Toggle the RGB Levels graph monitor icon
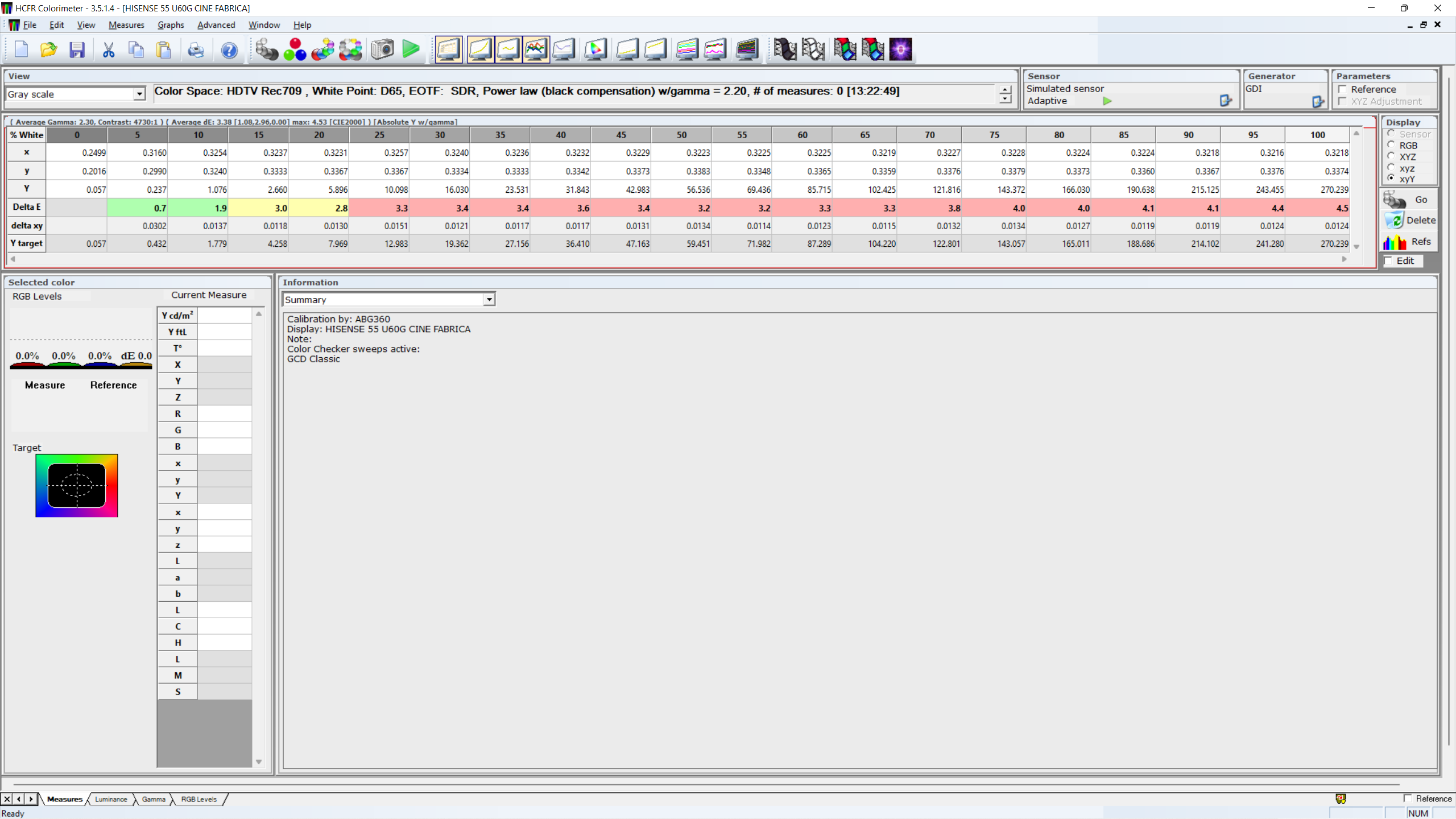Image resolution: width=1456 pixels, height=819 pixels. [536, 49]
